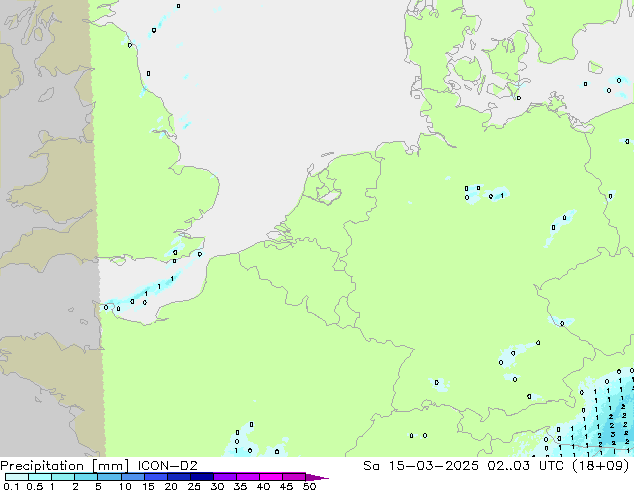Click the above-50 arrow tip of the legend

pos(318,477)
